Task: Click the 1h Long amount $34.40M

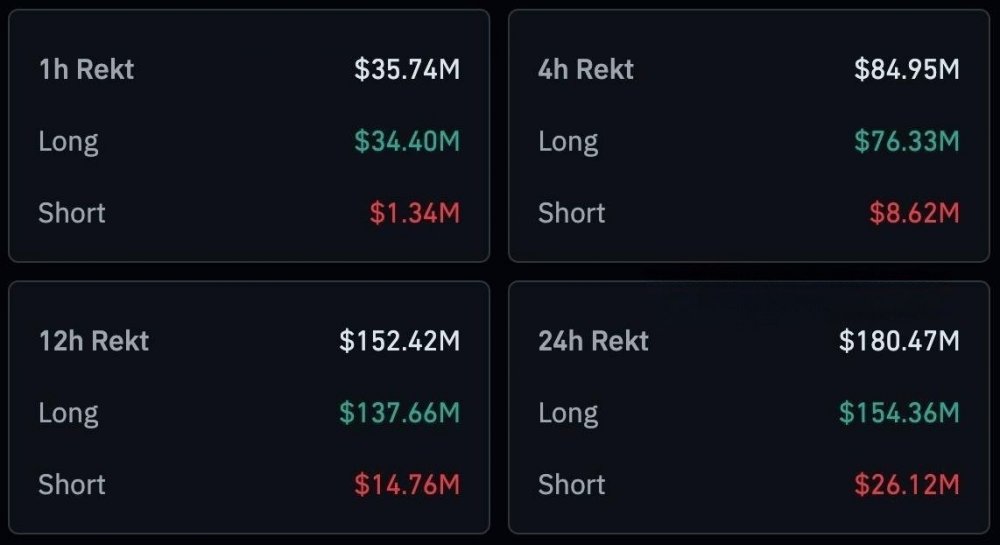Action: [407, 141]
